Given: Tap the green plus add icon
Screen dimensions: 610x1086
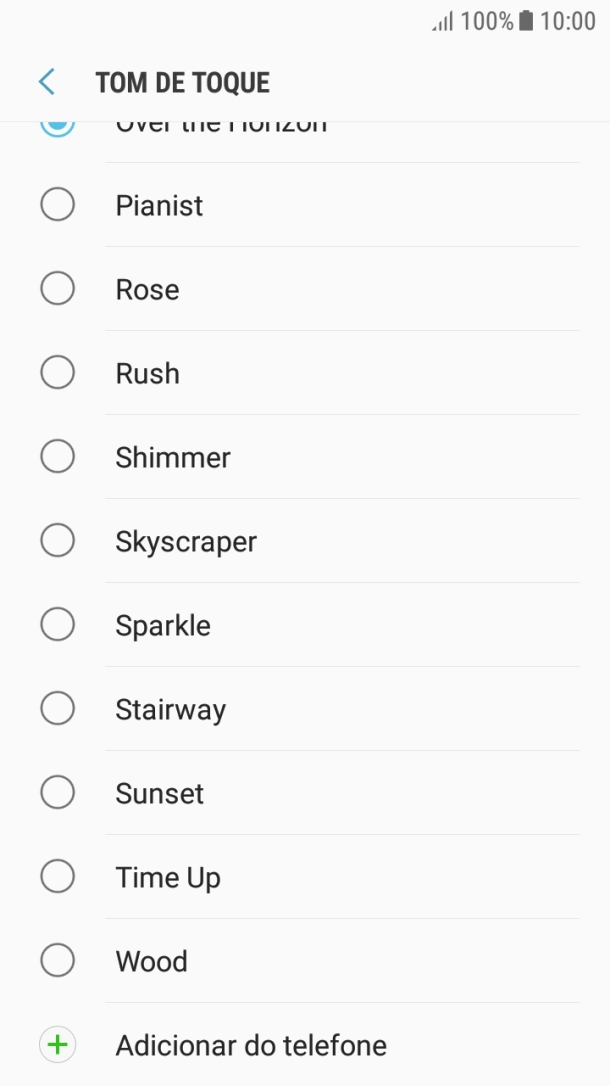Looking at the screenshot, I should pyautogui.click(x=57, y=1045).
